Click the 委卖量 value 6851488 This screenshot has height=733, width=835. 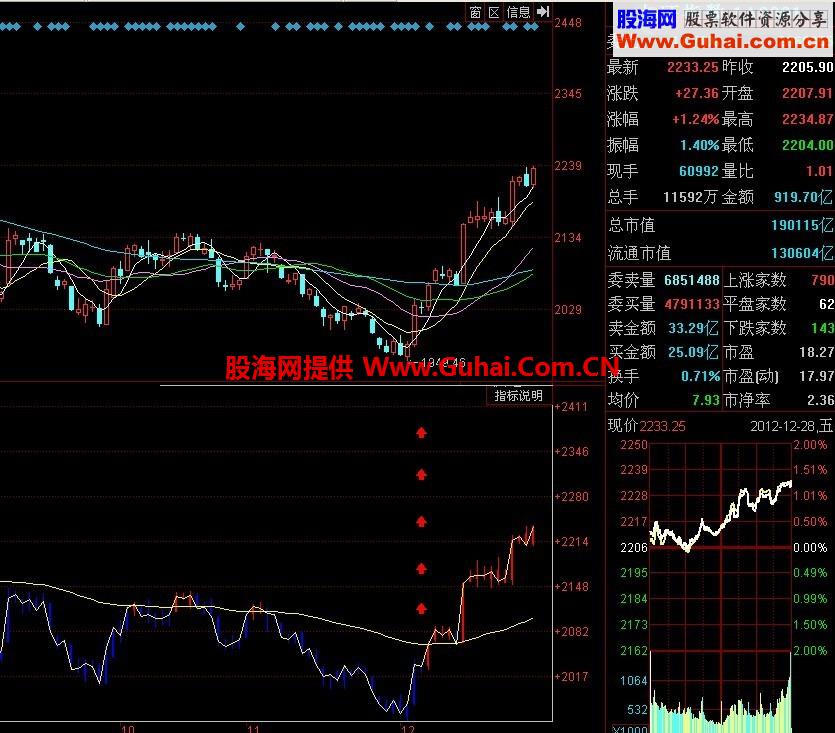pos(691,280)
